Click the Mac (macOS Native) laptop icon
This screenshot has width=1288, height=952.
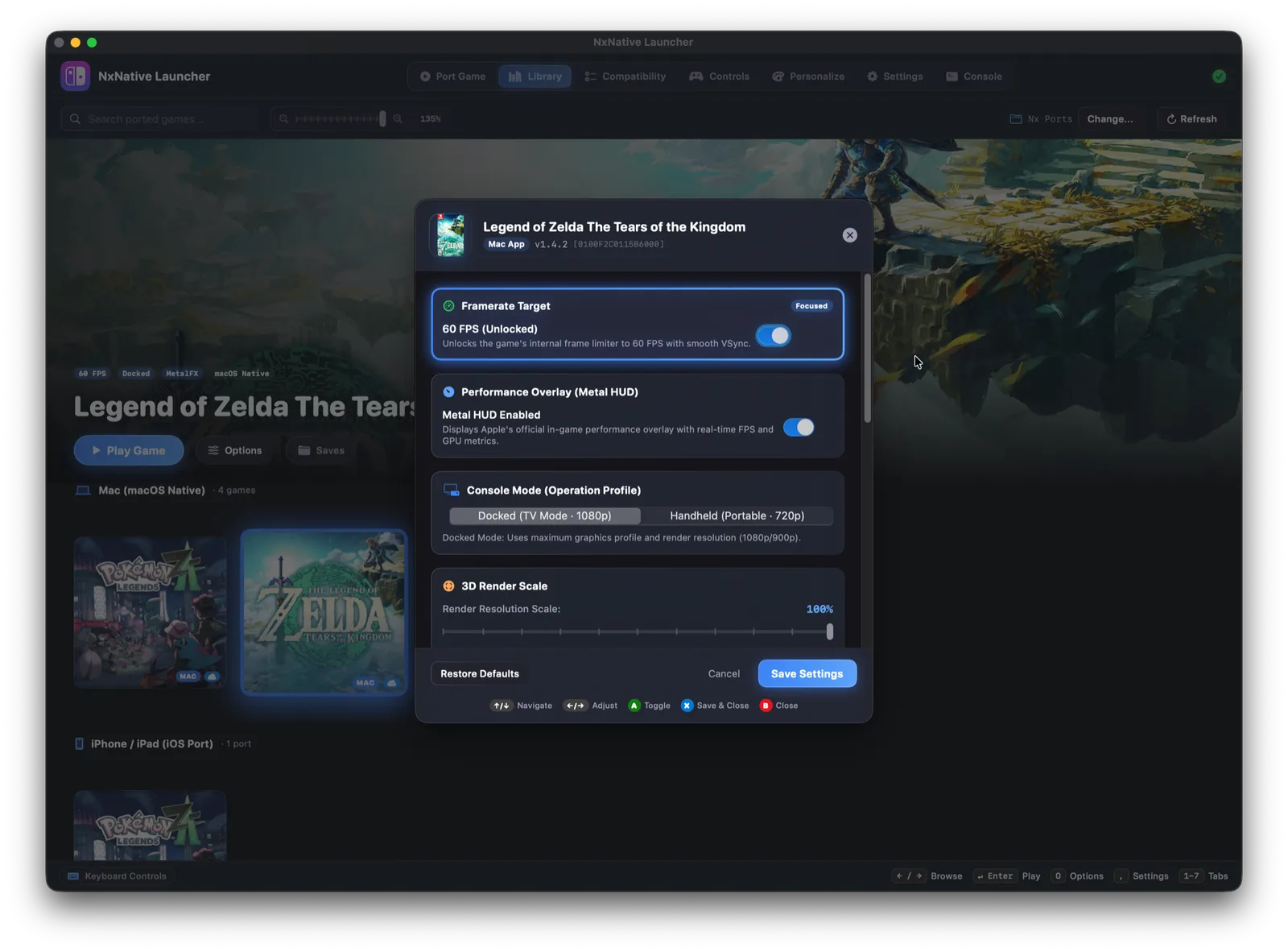tap(83, 490)
